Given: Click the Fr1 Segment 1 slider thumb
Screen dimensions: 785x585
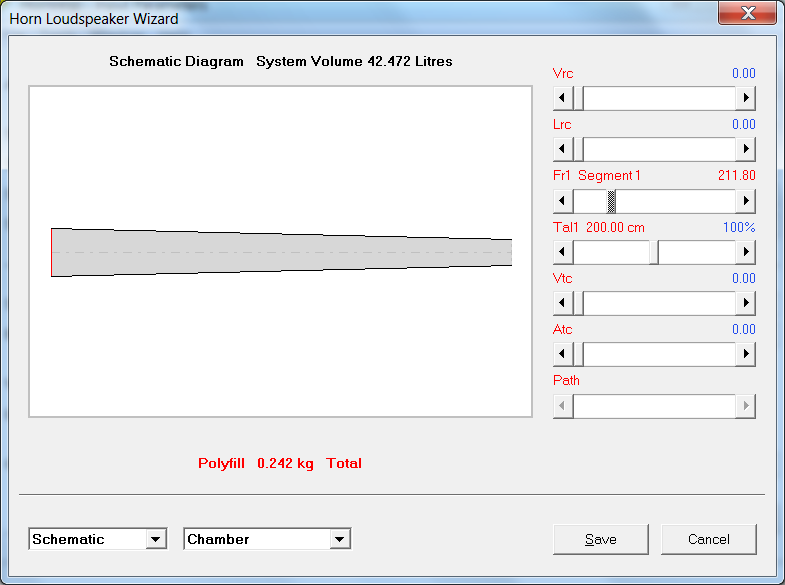Looking at the screenshot, I should (x=611, y=201).
